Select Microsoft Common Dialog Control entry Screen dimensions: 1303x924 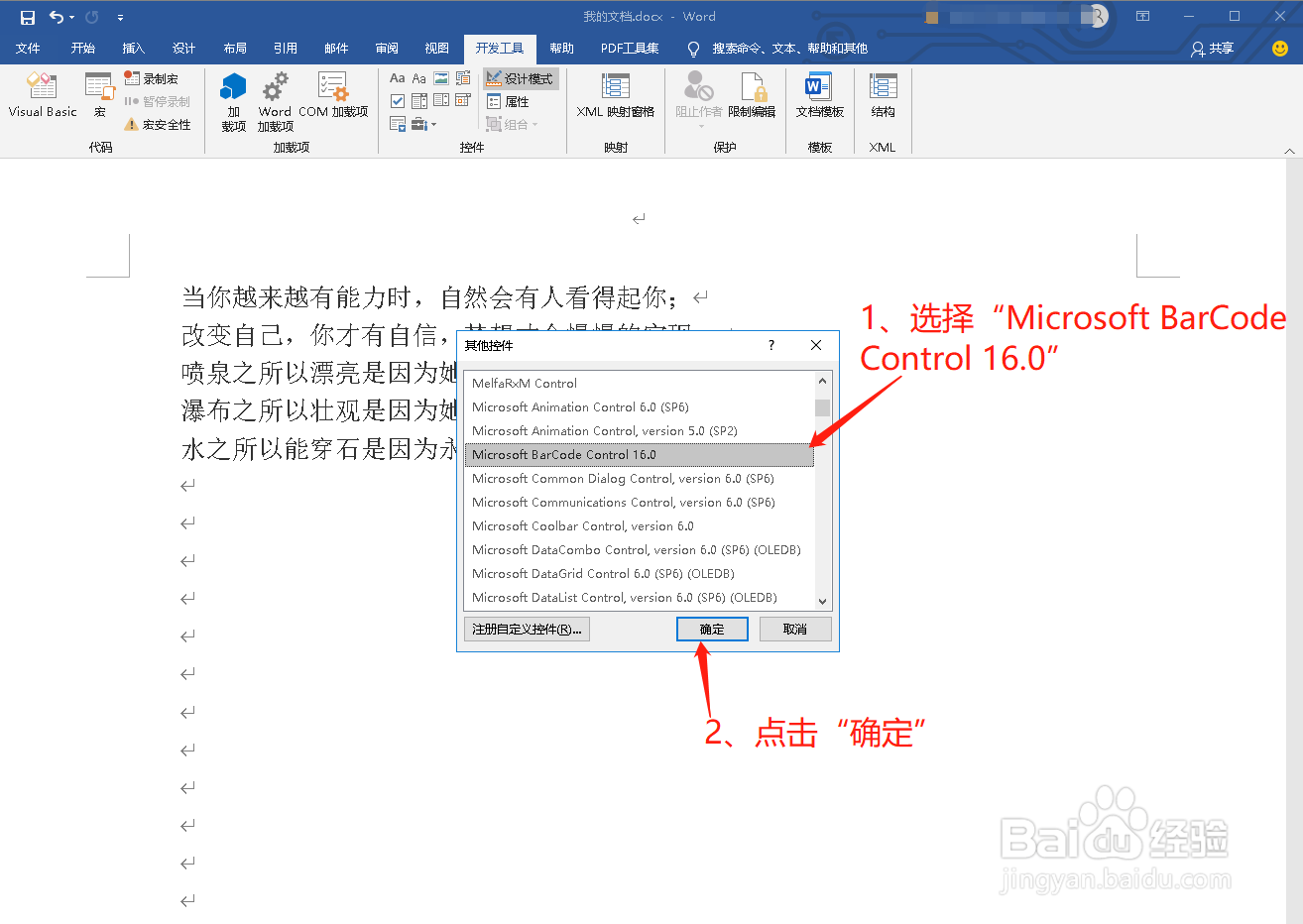[x=640, y=478]
